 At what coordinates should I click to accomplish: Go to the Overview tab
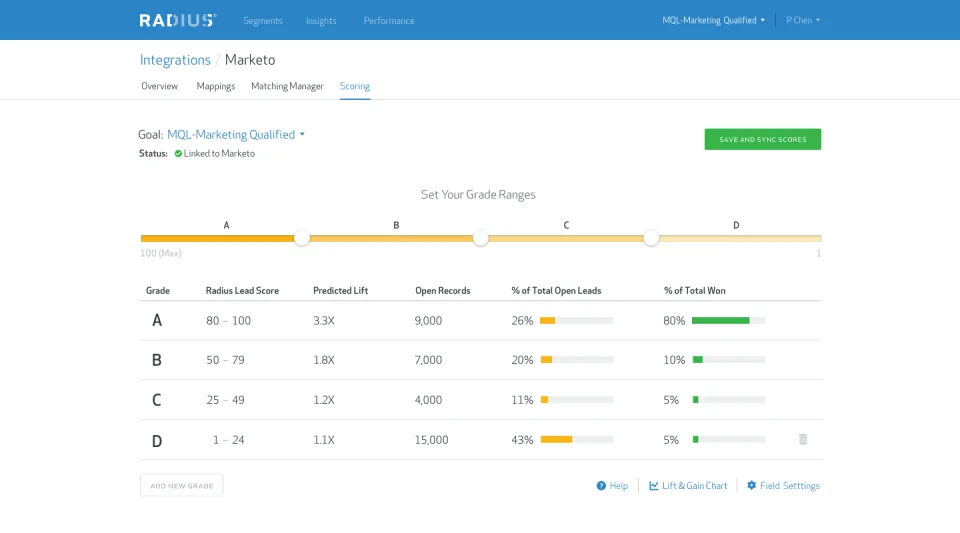159,86
